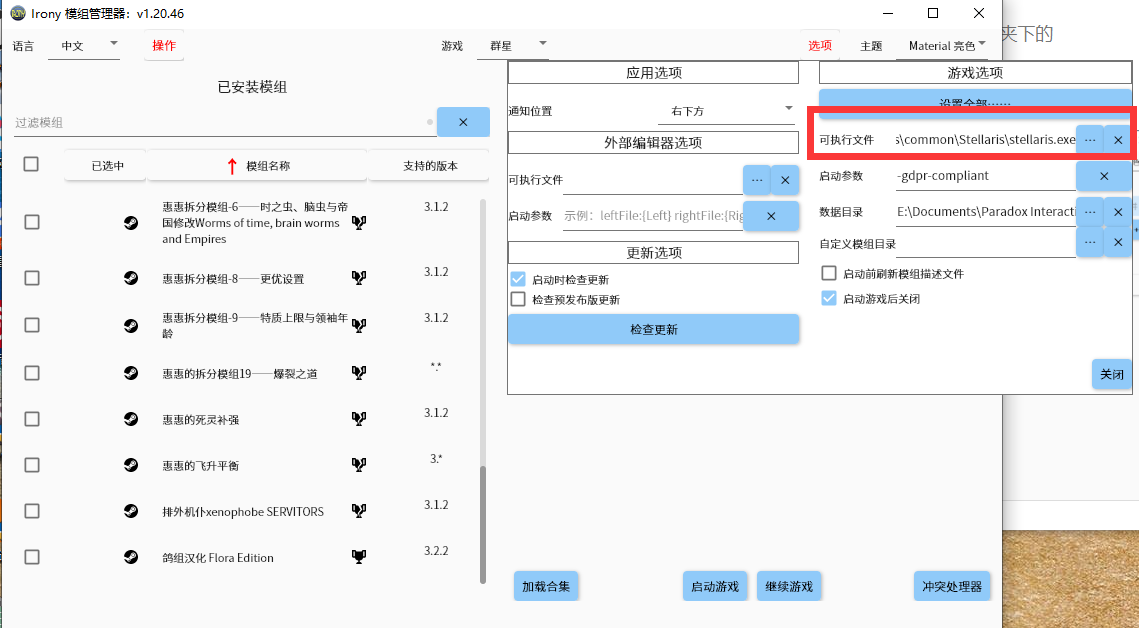1139x628 pixels.
Task: Click the browse ... icon for 可执行文件 game option
Action: [x=1091, y=140]
